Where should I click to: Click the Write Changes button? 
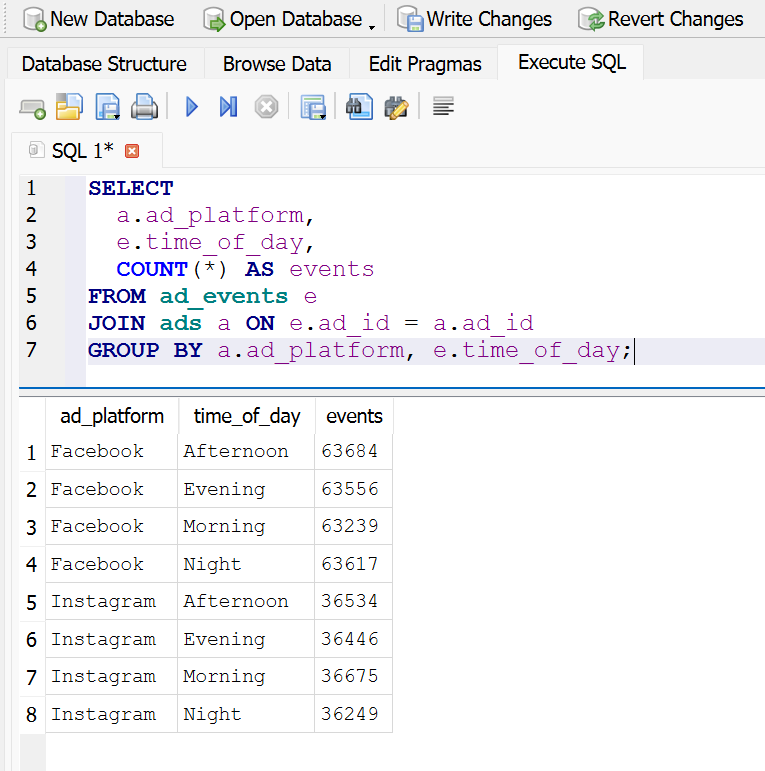[x=475, y=19]
